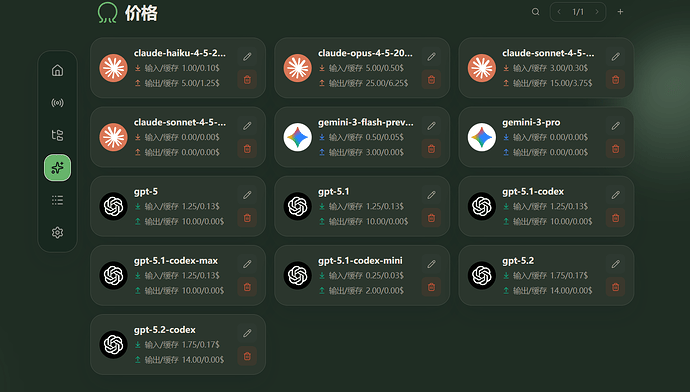Open Settings gear in the sidebar
The width and height of the screenshot is (690, 392).
point(57,232)
